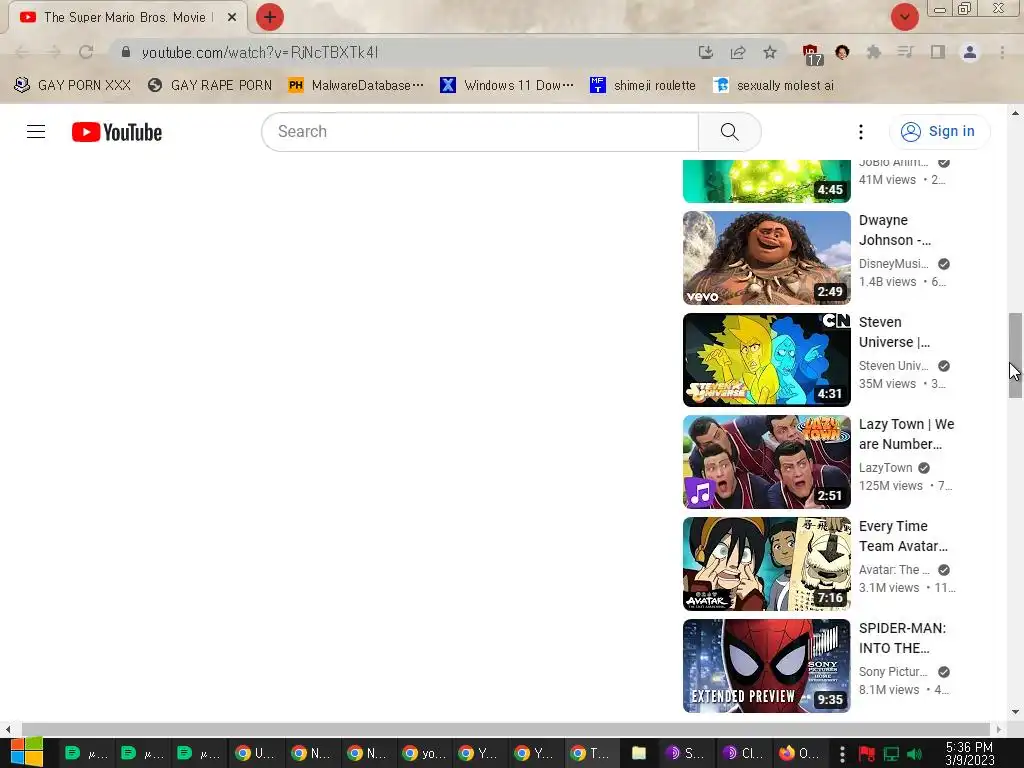Open media controls playlist icon

click(x=905, y=52)
